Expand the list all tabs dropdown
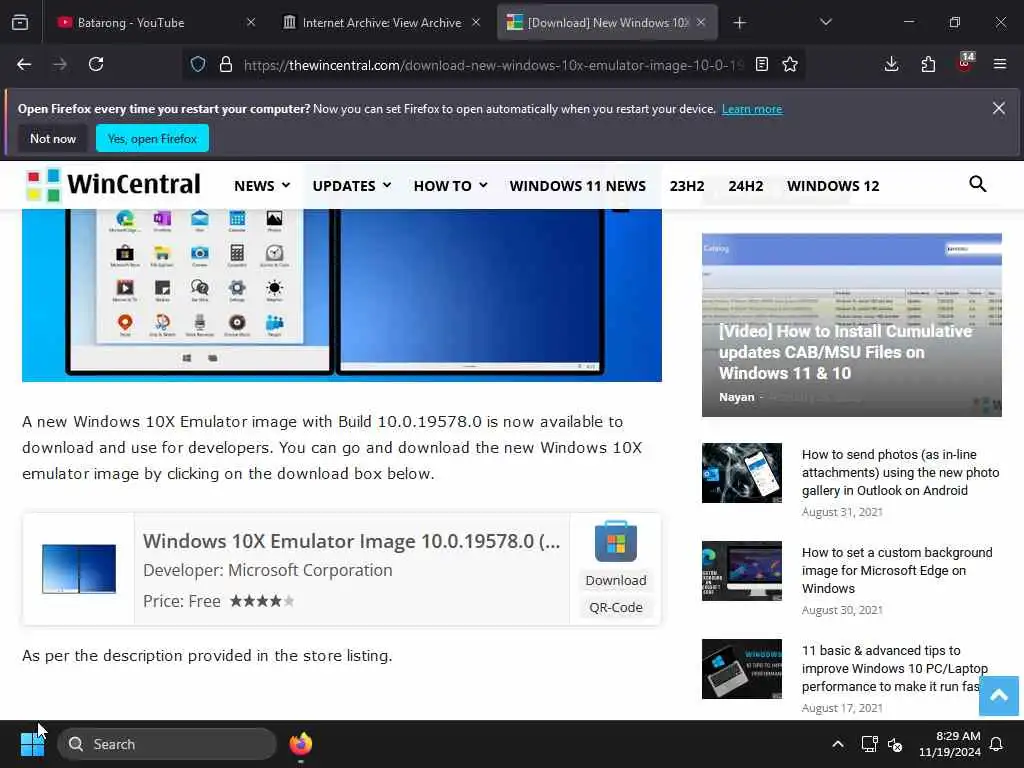1024x768 pixels. [x=825, y=22]
